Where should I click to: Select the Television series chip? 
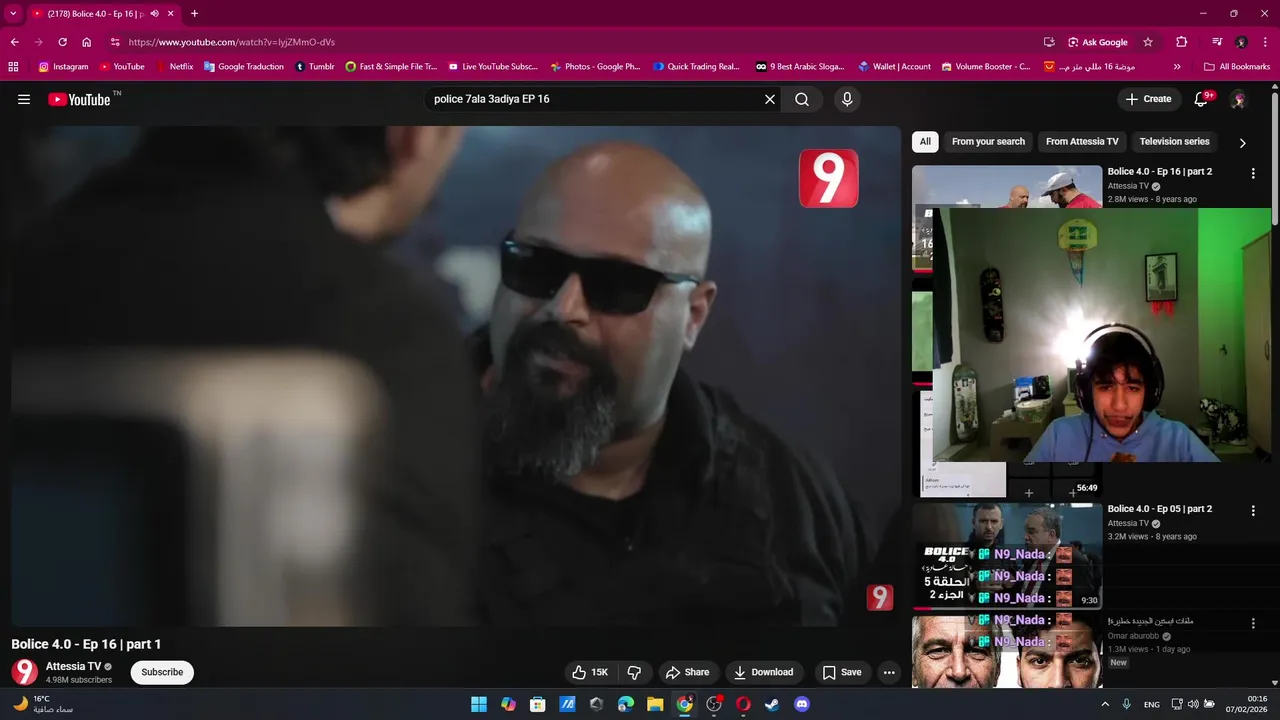(x=1174, y=141)
